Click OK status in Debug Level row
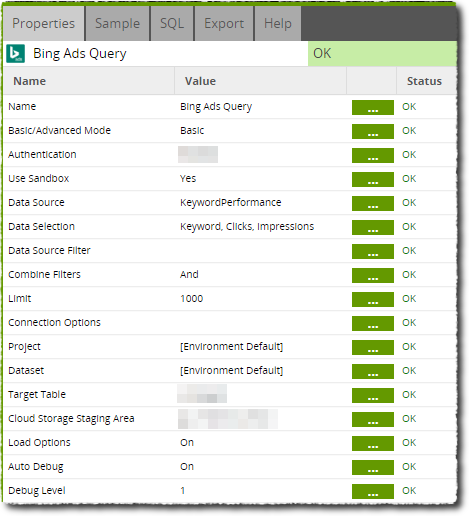The height and width of the screenshot is (516, 469). pyautogui.click(x=409, y=490)
